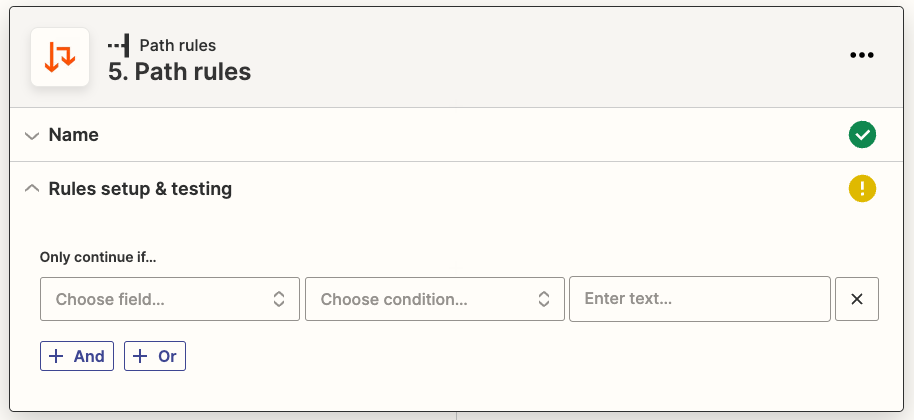914x420 pixels.
Task: Open the three-dot more options menu
Action: click(x=861, y=56)
